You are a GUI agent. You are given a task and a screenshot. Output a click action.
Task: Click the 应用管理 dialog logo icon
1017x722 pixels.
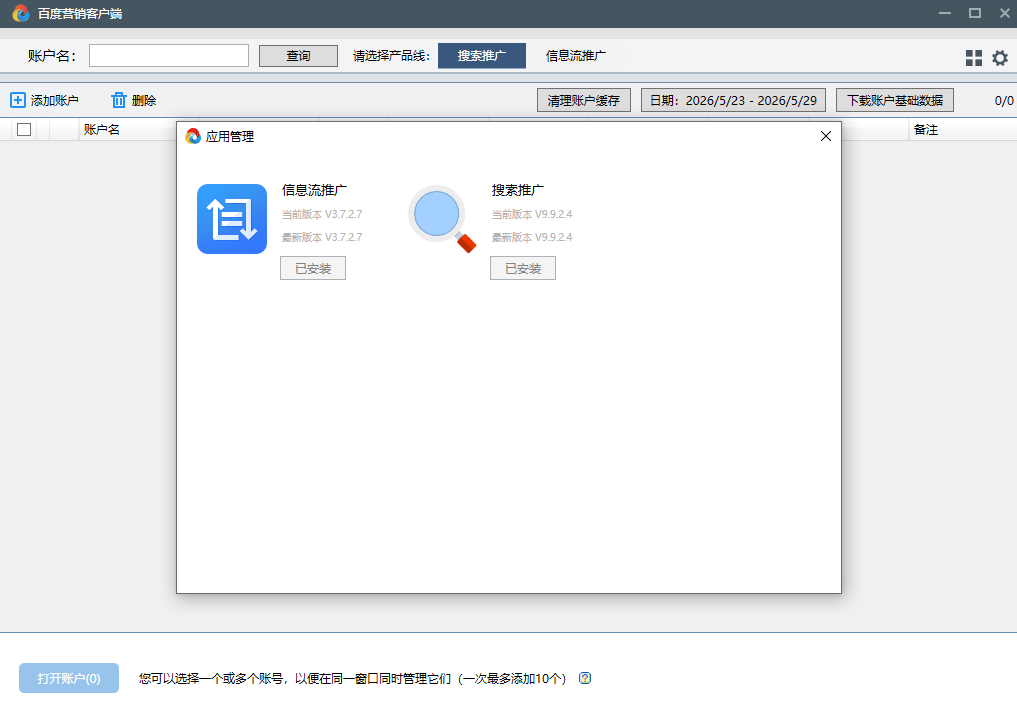point(193,136)
